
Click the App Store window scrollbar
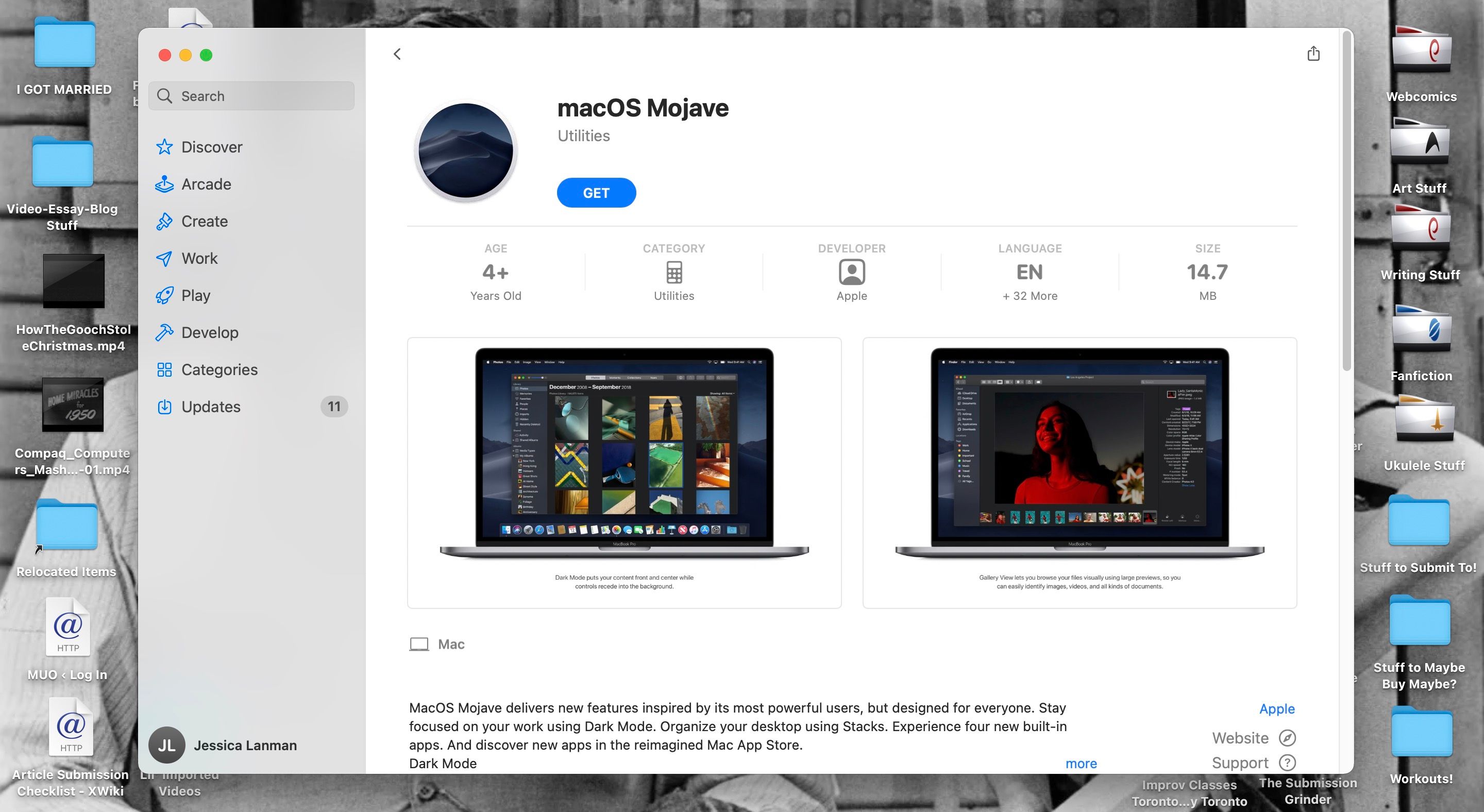tap(1346, 201)
